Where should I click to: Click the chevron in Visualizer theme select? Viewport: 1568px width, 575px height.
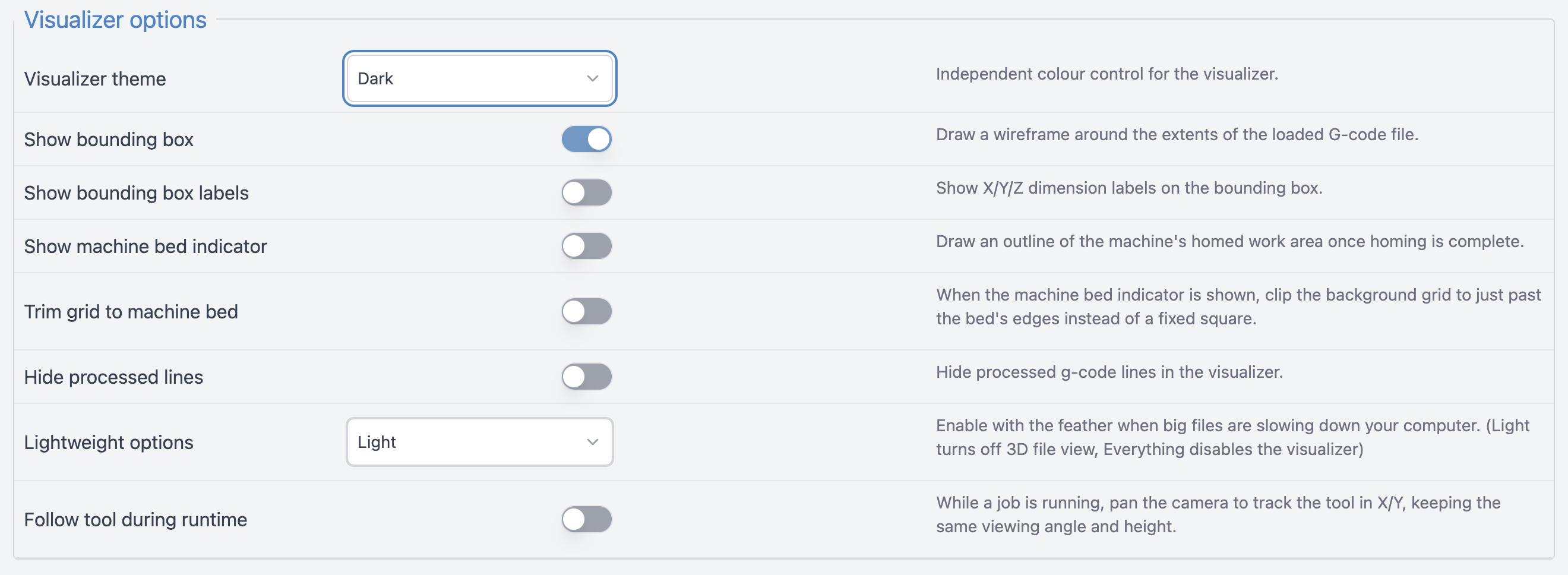(x=592, y=78)
